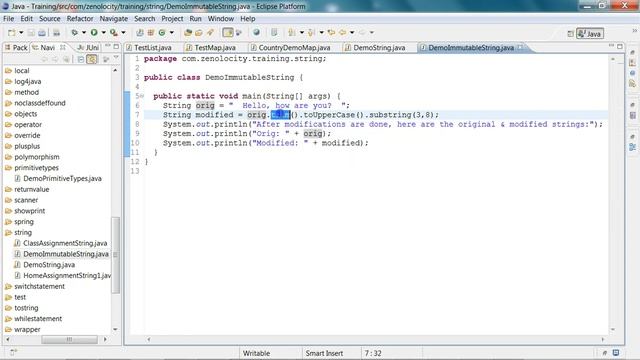640x360 pixels.
Task: Click the New Java Class icon
Action: click(x=162, y=33)
